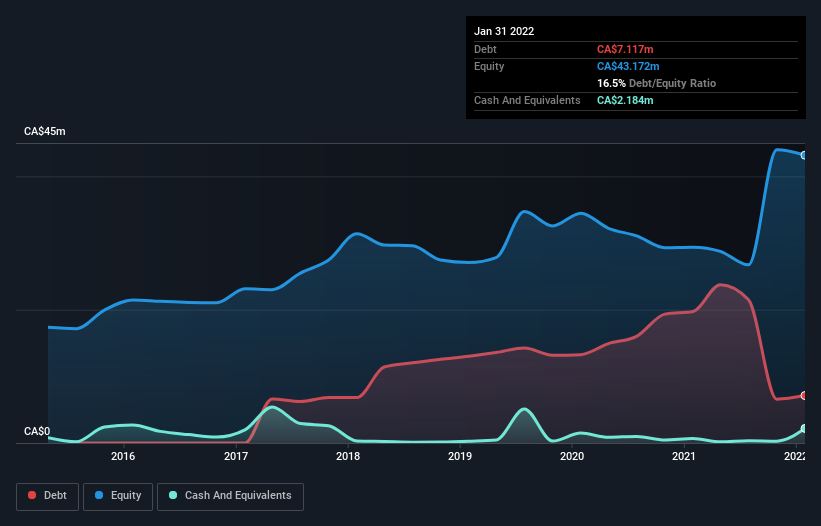
Task: Click the red Debt endpoint marker
Action: pos(804,396)
